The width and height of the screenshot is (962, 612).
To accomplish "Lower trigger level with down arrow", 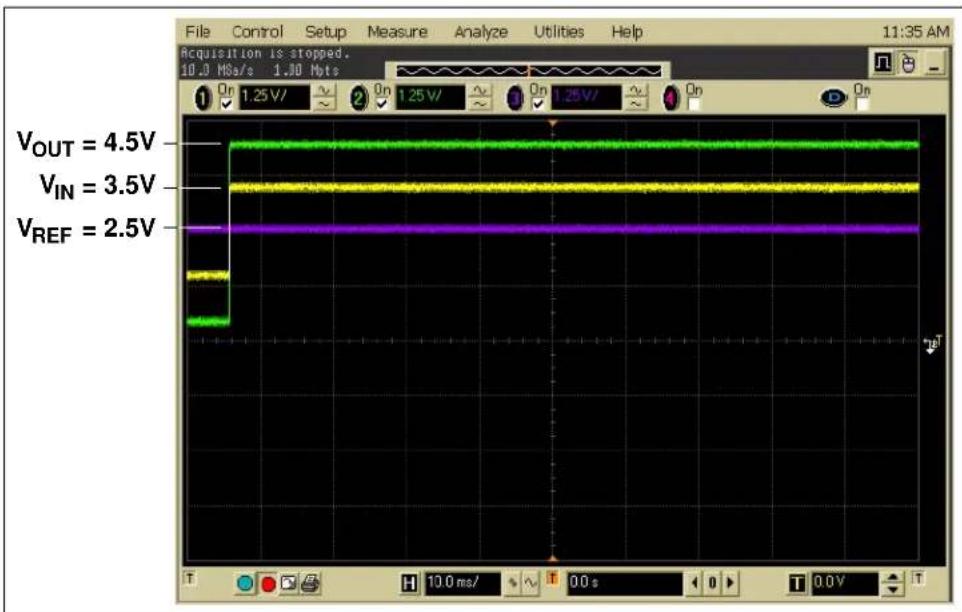I will tap(893, 590).
